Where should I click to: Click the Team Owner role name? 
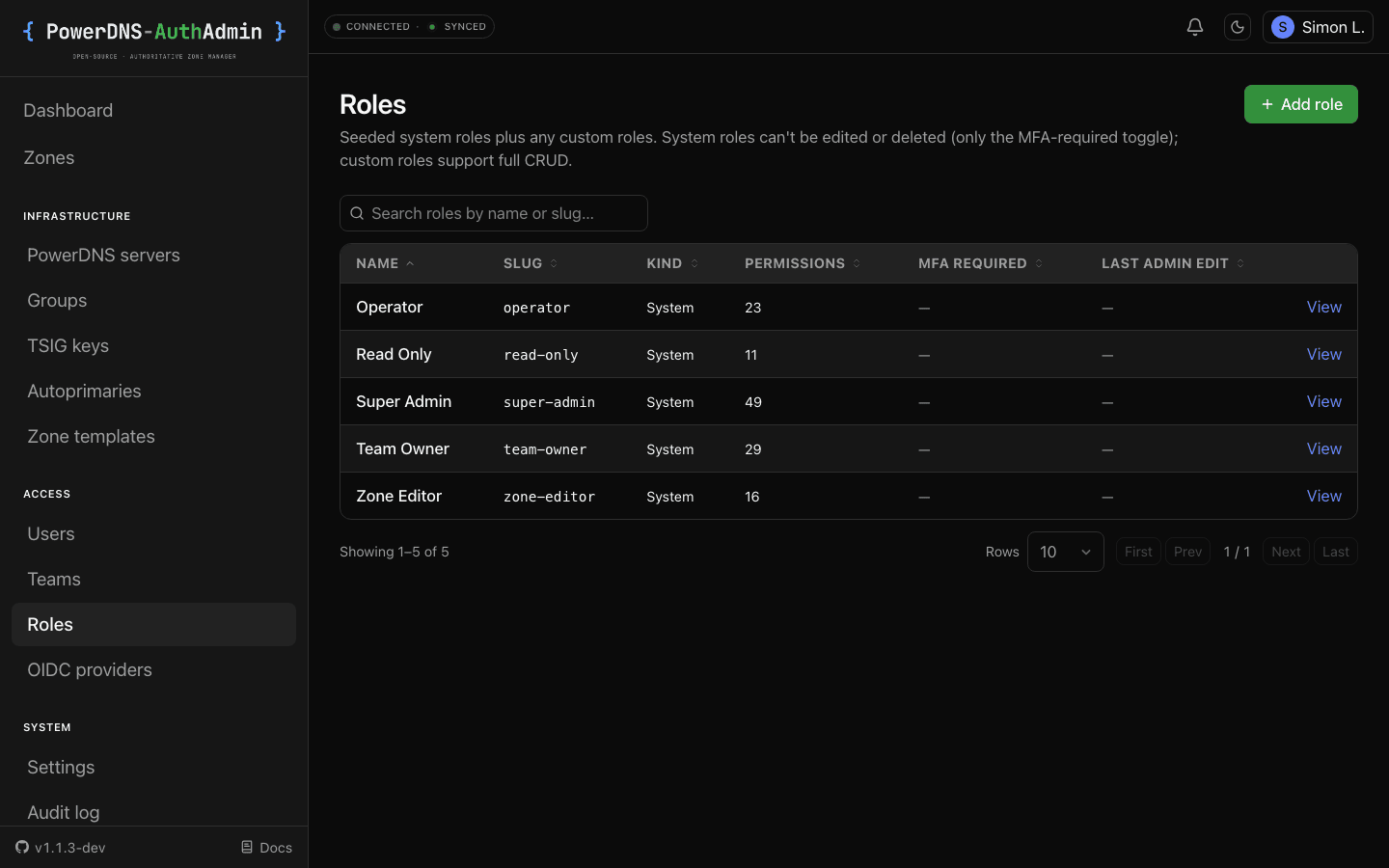tap(402, 448)
